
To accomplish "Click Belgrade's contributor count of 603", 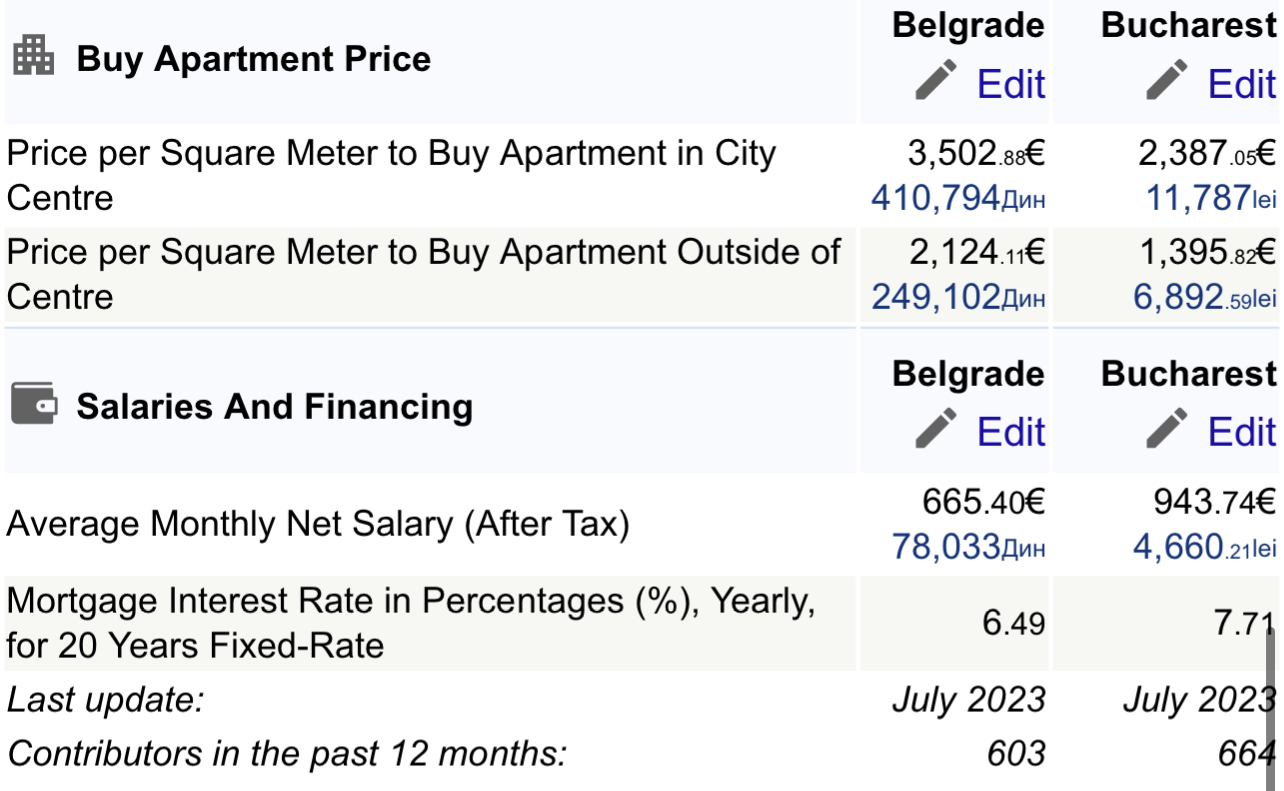I will click(x=1016, y=753).
